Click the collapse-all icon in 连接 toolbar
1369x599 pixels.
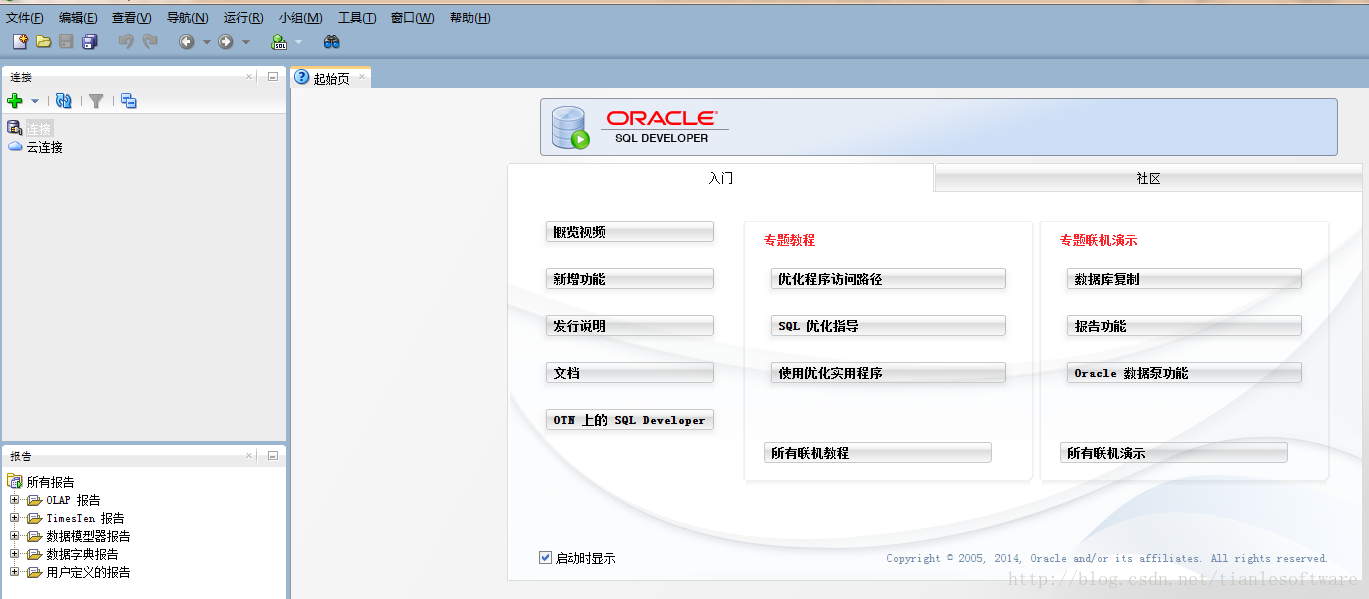129,101
